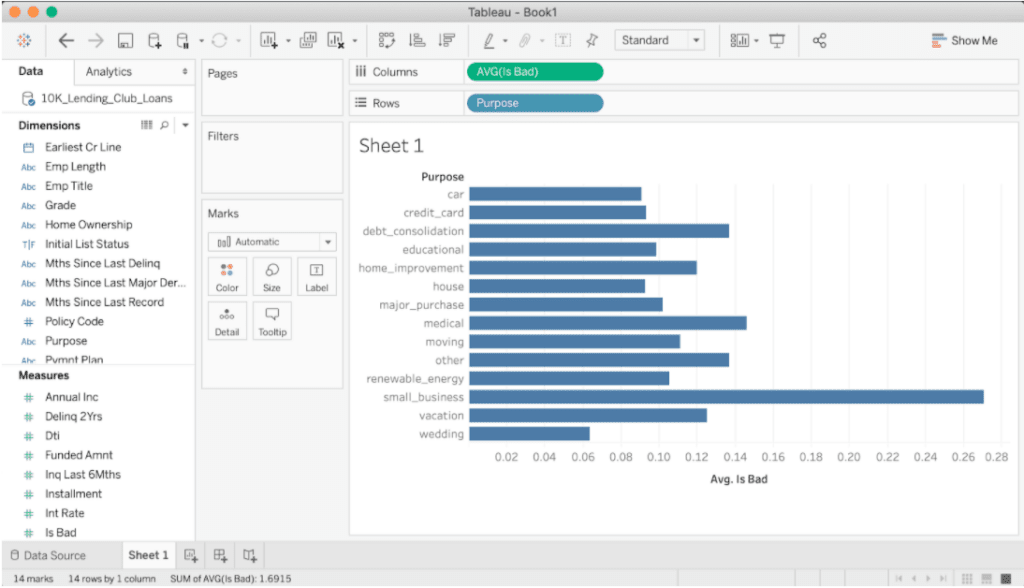Select the medical bar in the chart
Screen dimensions: 1024x588
608,323
